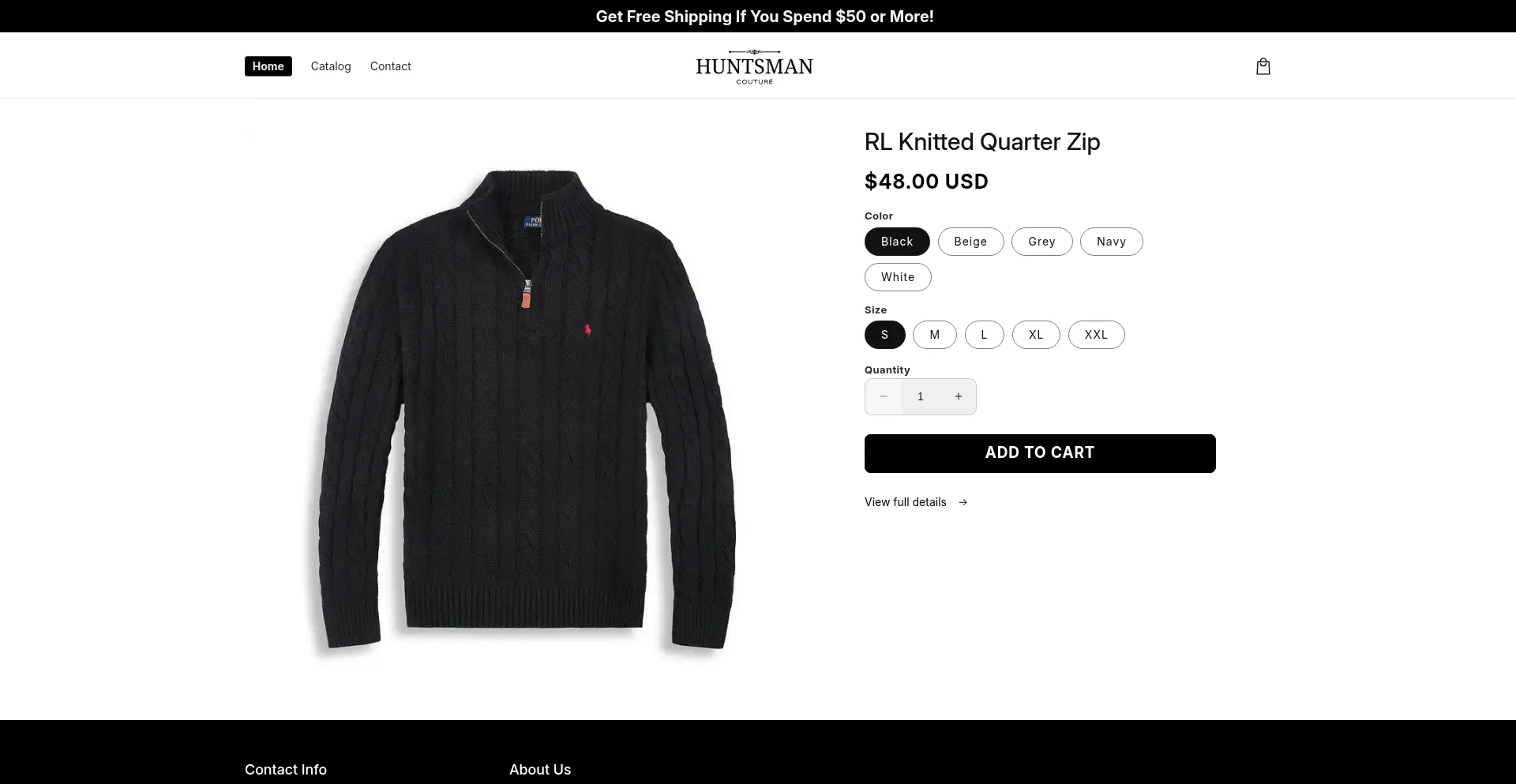The height and width of the screenshot is (784, 1516).
Task: Open the Catalog page
Action: (331, 66)
